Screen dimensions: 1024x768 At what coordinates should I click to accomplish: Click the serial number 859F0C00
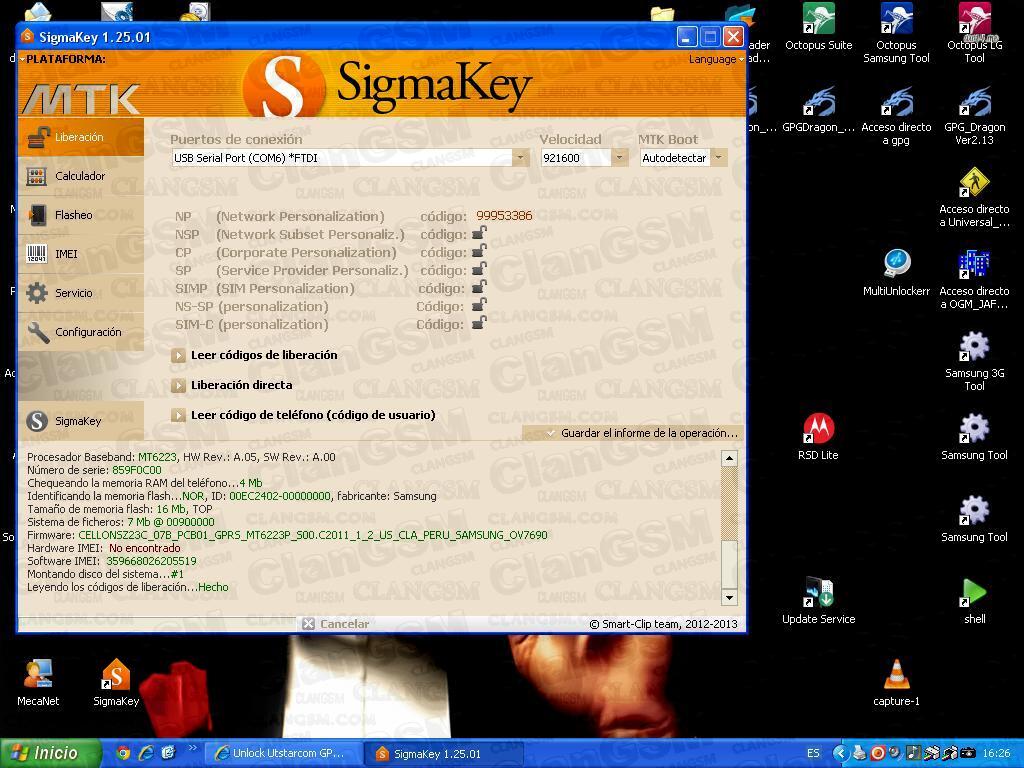pos(136,470)
